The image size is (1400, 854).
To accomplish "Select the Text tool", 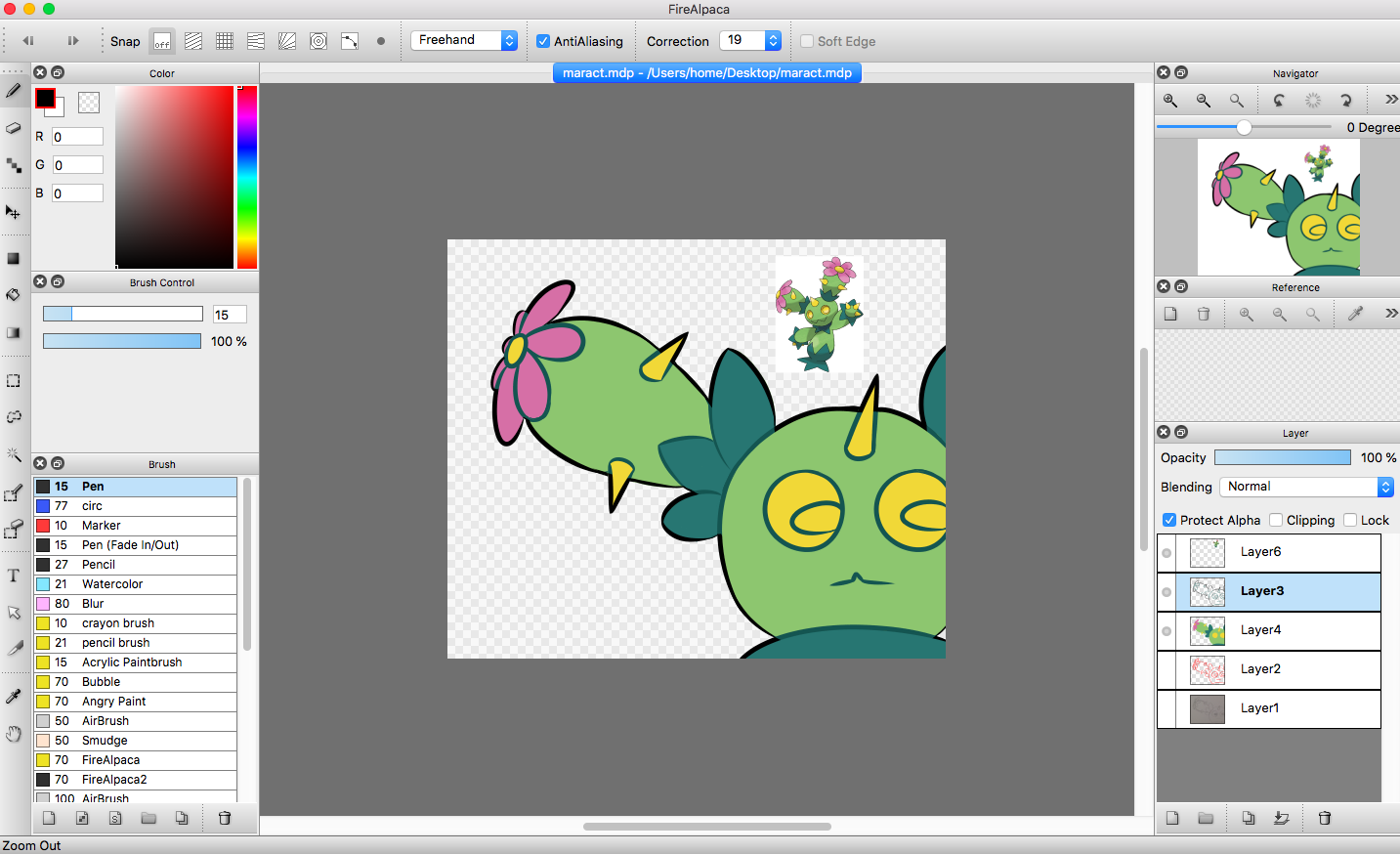I will click(14, 576).
